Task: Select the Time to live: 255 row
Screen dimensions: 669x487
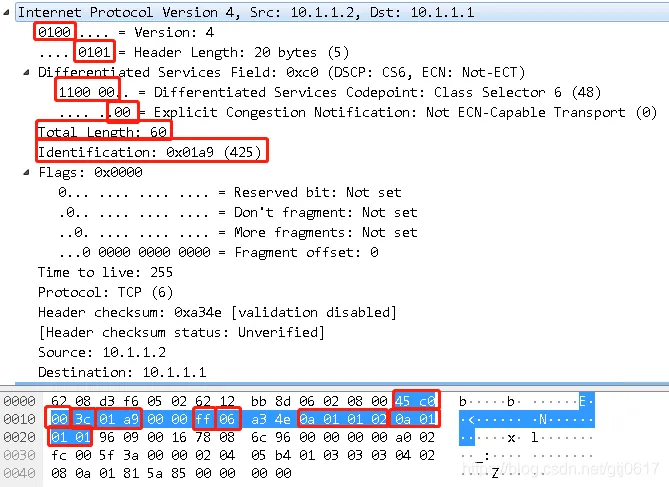Action: (105, 272)
